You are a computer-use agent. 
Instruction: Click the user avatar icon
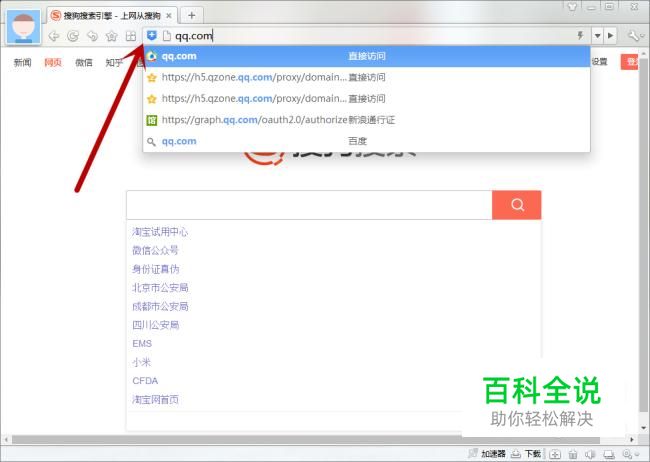pyautogui.click(x=24, y=27)
